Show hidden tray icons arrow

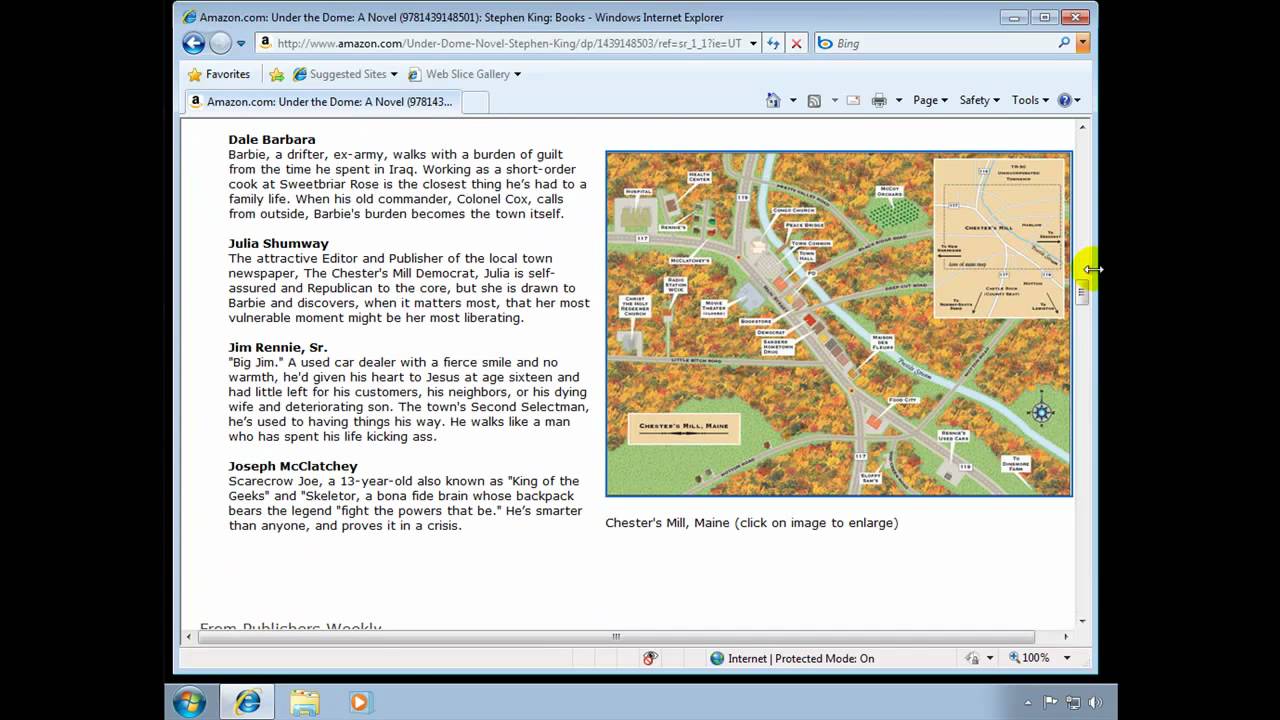pos(1028,702)
